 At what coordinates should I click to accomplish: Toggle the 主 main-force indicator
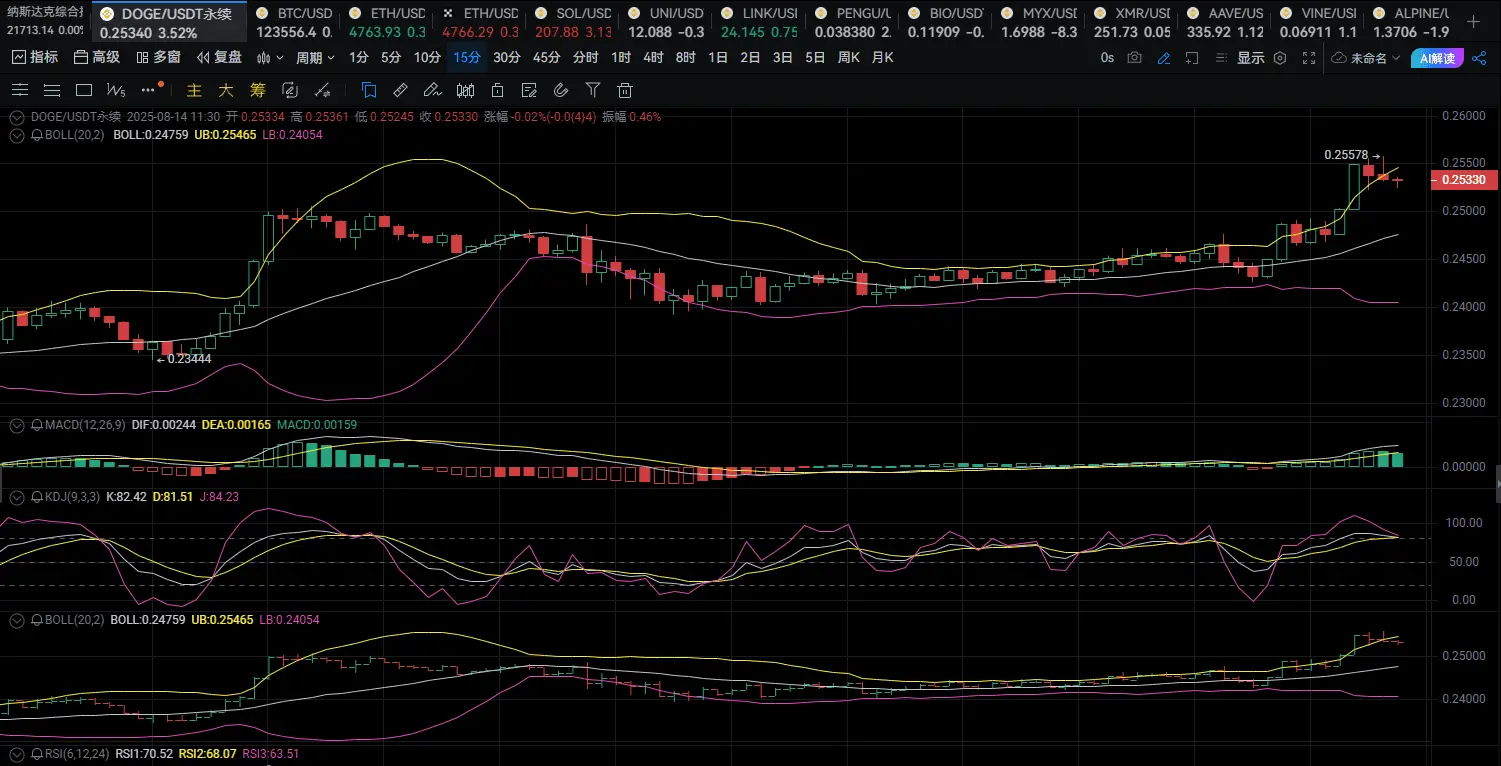(x=195, y=90)
